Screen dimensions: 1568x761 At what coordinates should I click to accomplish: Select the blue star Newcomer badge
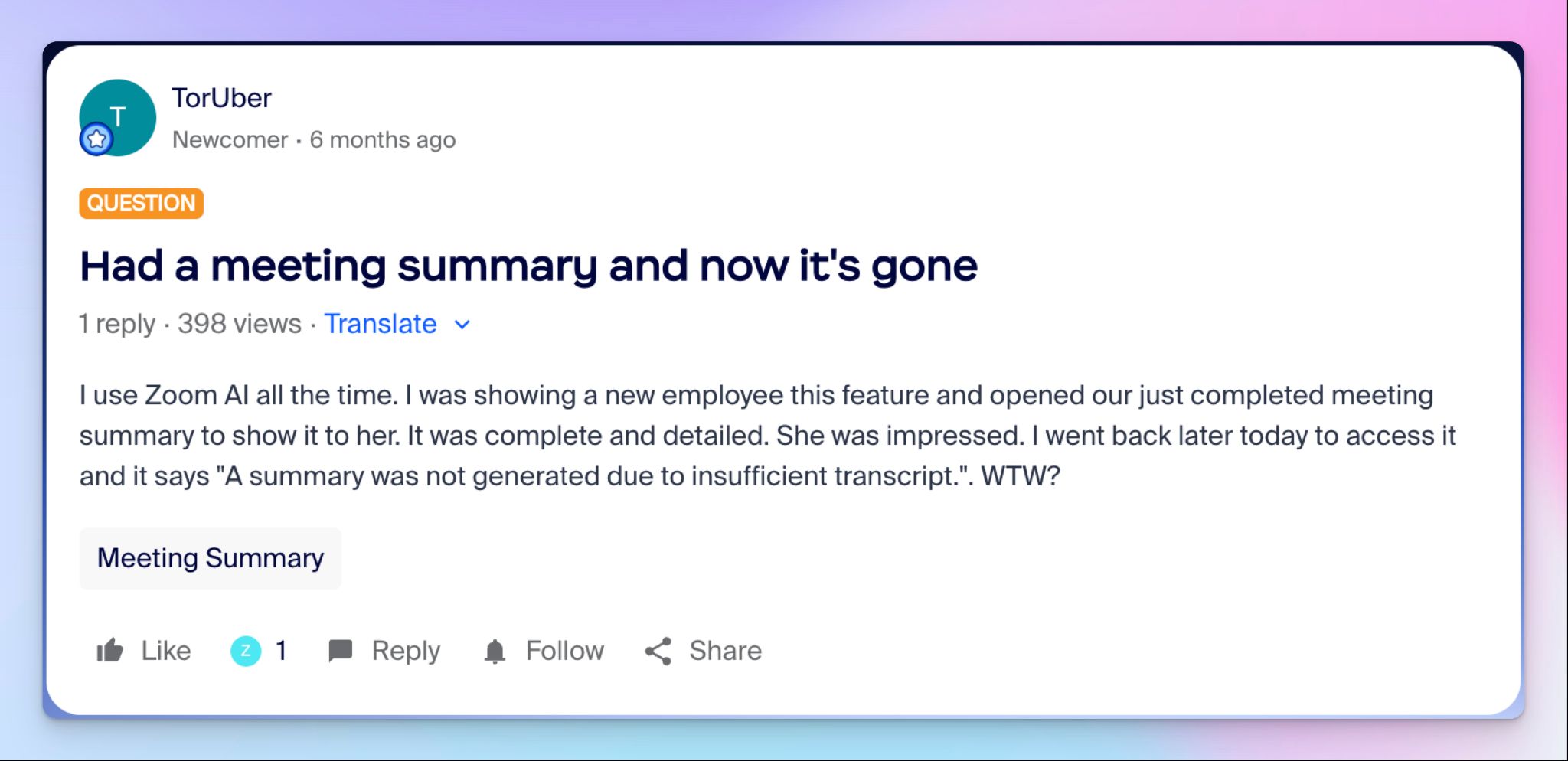coord(97,139)
